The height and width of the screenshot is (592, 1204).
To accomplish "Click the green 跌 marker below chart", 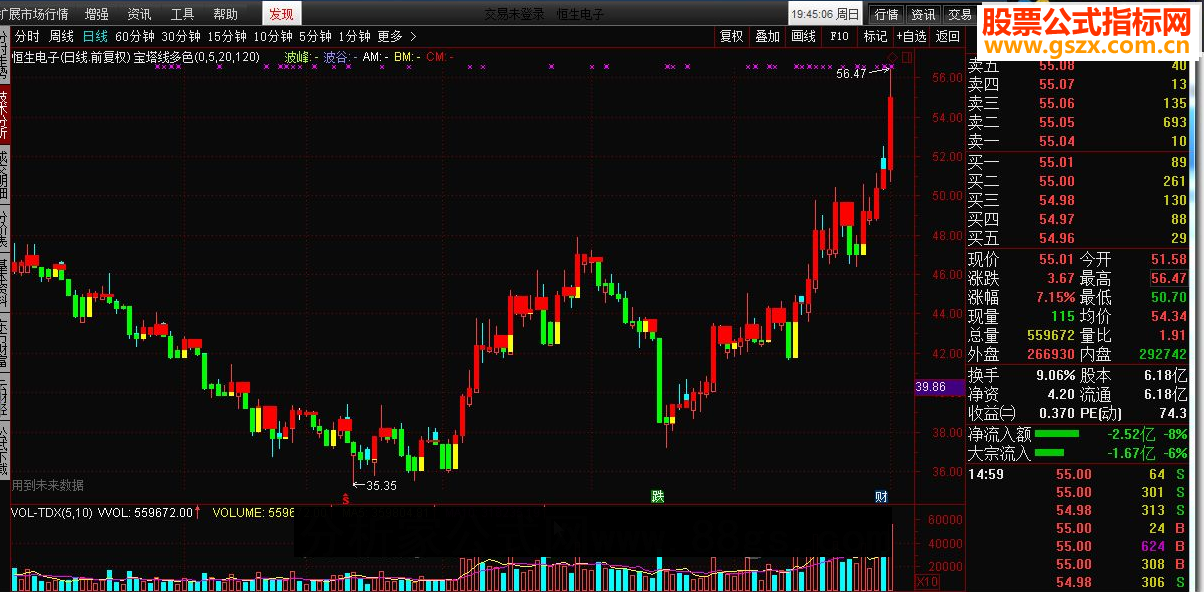I will click(x=658, y=496).
